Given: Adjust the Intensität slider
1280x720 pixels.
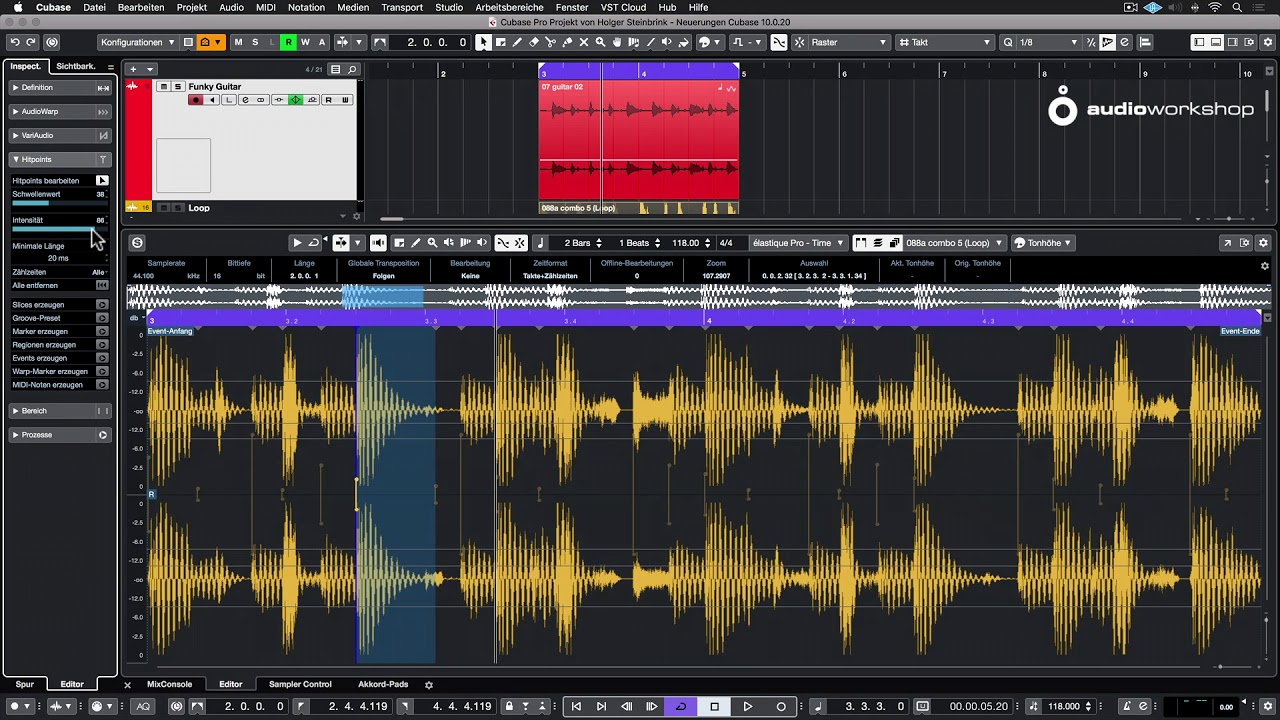Looking at the screenshot, I should pyautogui.click(x=58, y=229).
